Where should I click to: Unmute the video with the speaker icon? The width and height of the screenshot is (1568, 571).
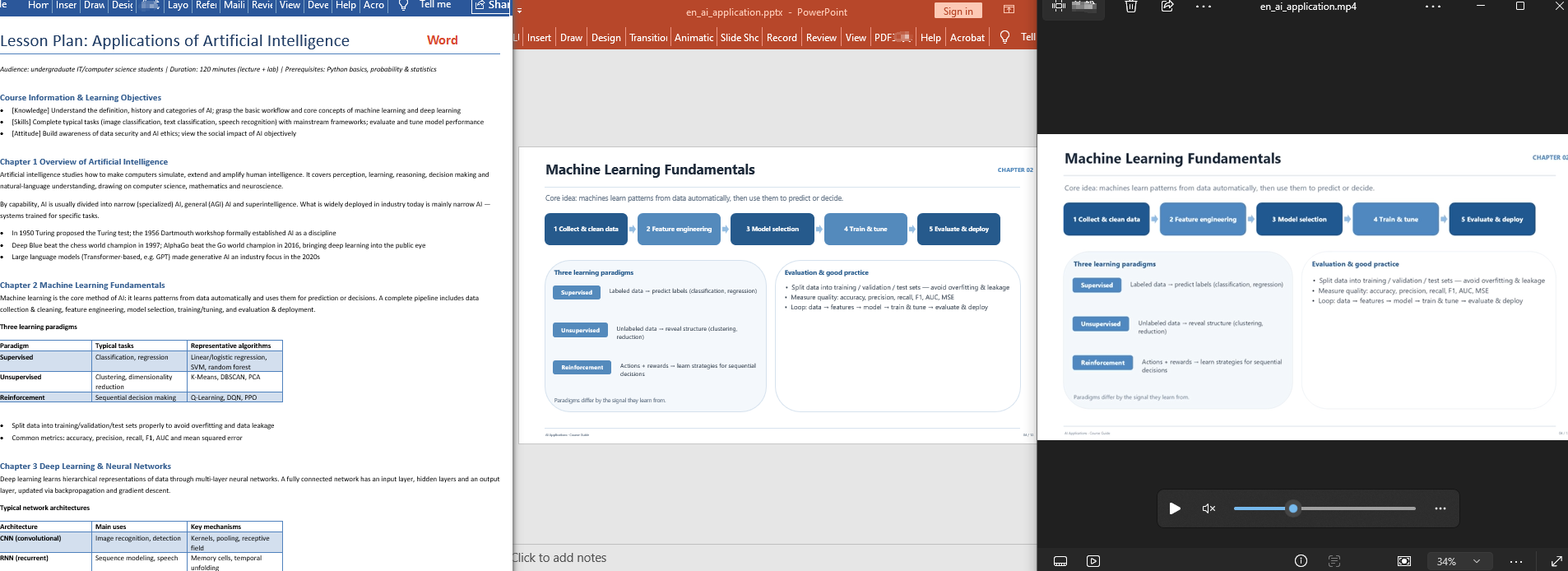pos(1208,508)
